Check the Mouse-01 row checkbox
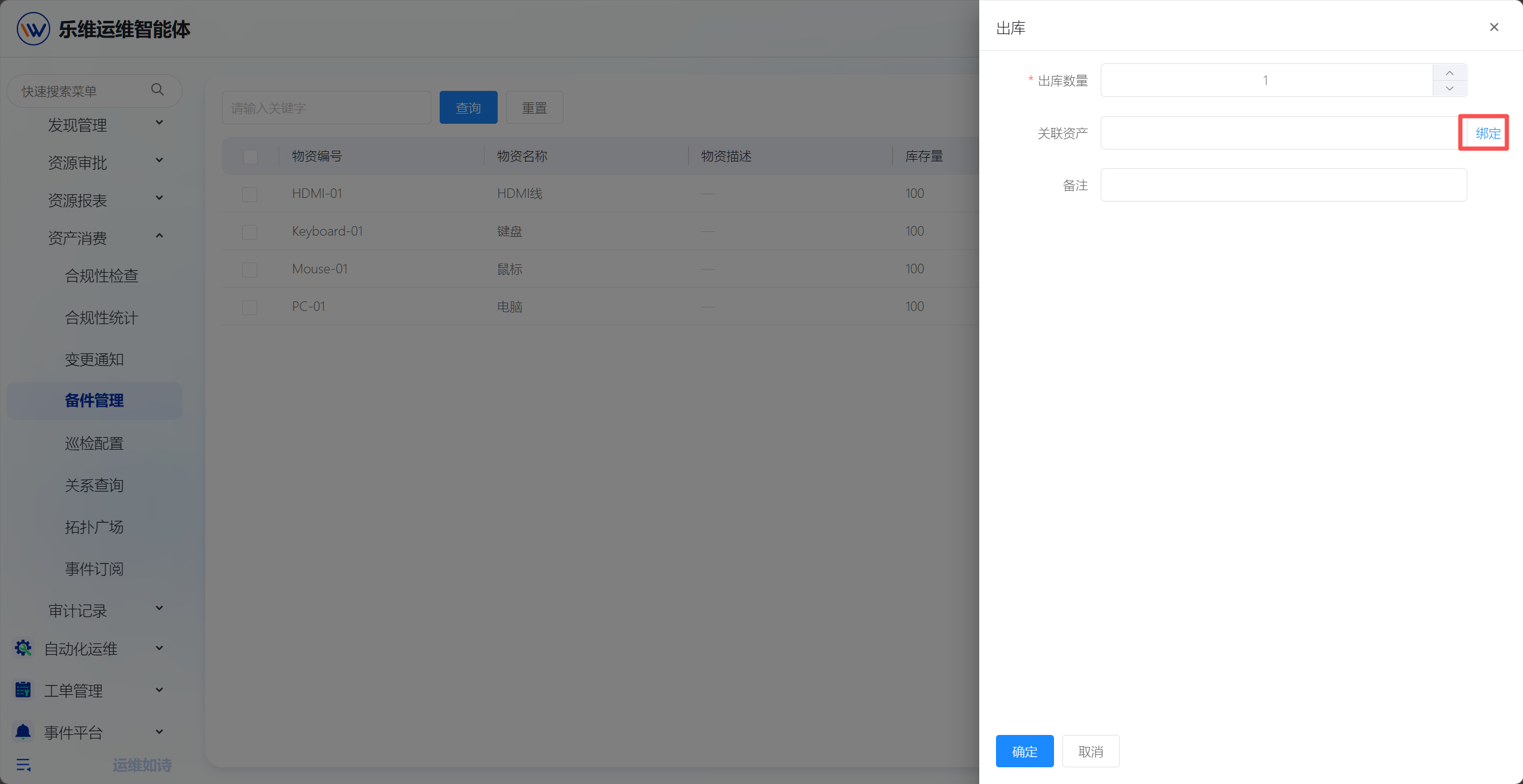This screenshot has height=784, width=1523. pos(249,270)
